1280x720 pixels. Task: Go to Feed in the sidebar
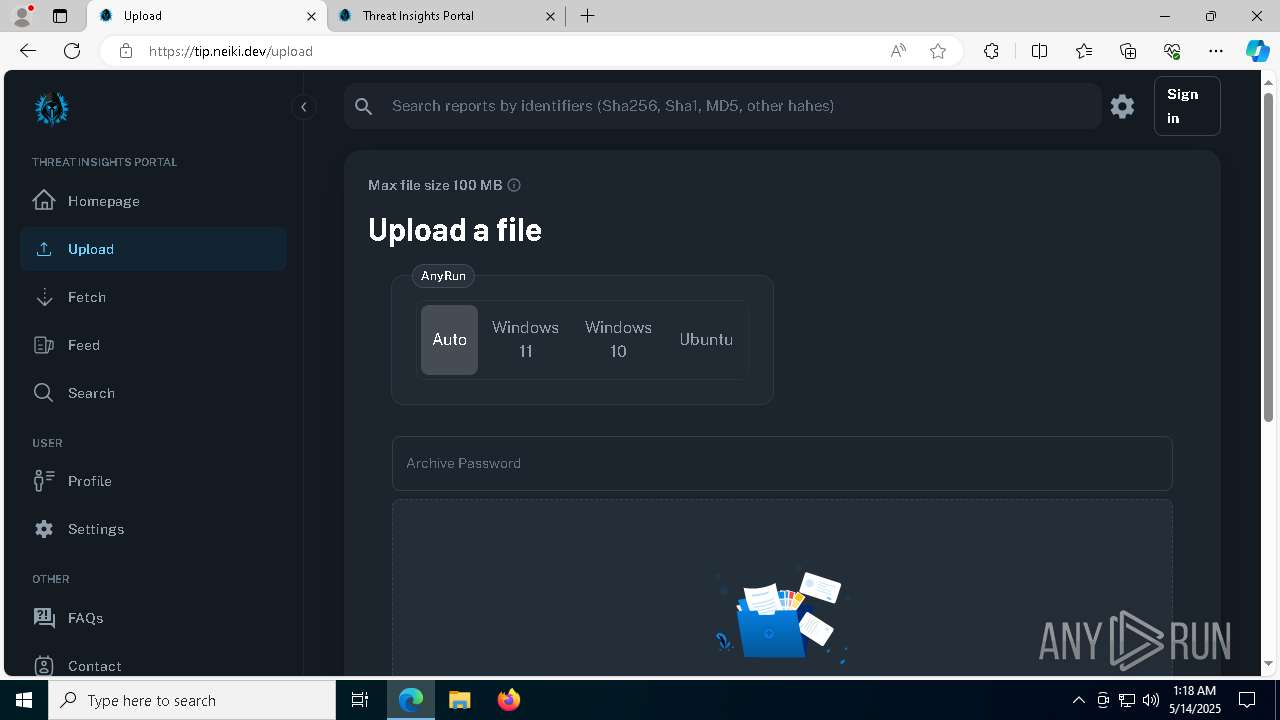click(x=153, y=345)
